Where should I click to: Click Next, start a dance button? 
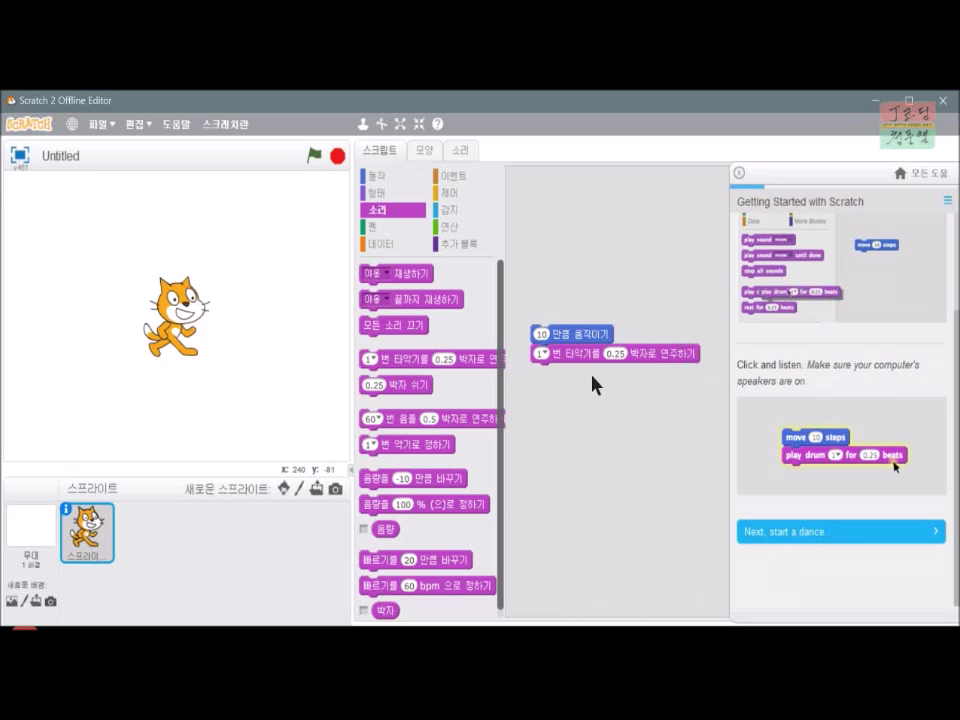point(841,531)
